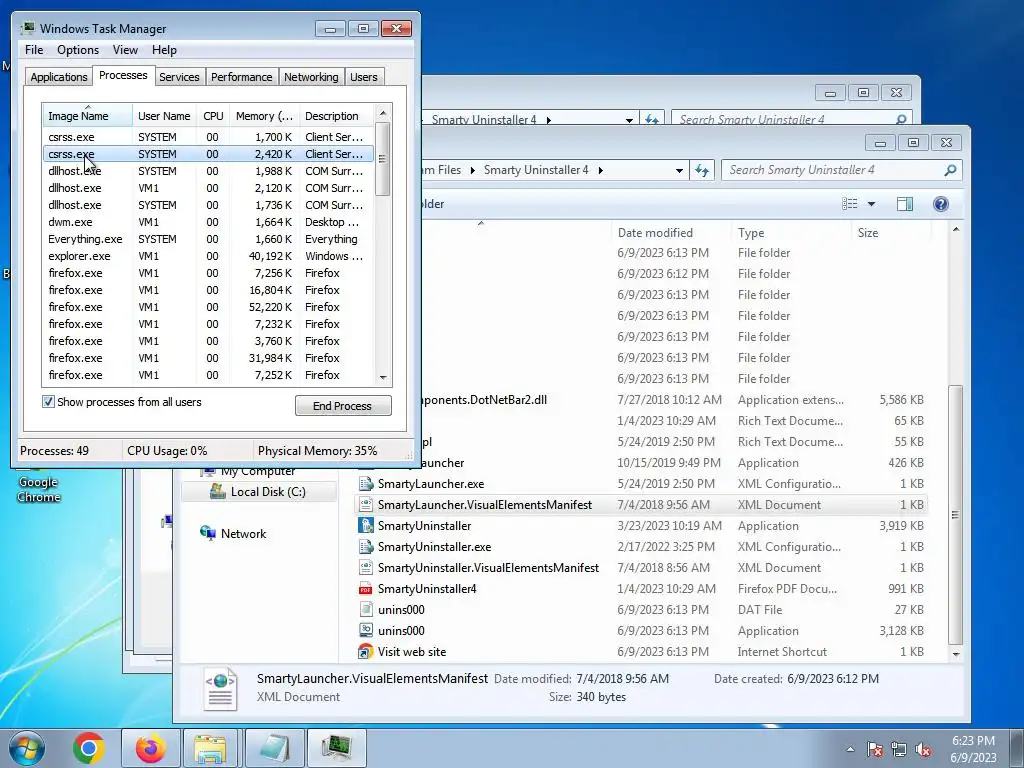Toggle the preview pane icon
The height and width of the screenshot is (768, 1024).
tap(904, 204)
